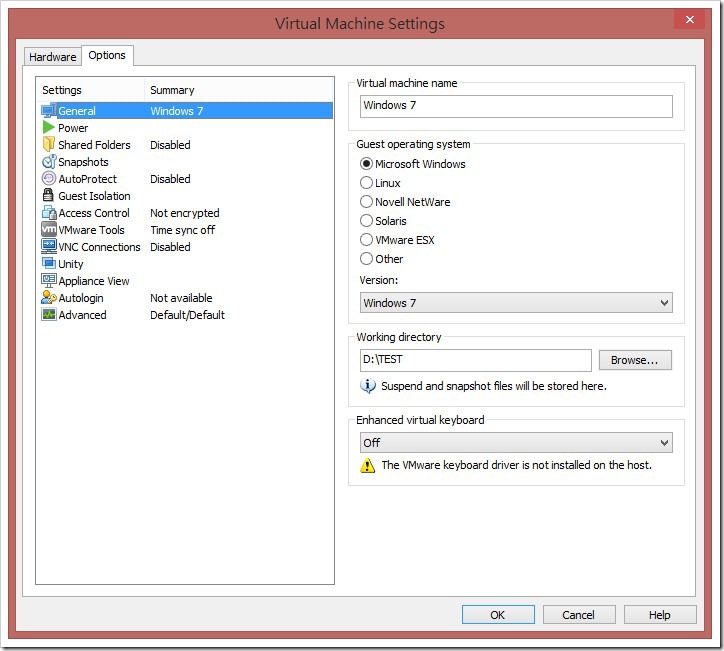Click the blue info icon under Working directory
The height and width of the screenshot is (651, 724).
[368, 386]
